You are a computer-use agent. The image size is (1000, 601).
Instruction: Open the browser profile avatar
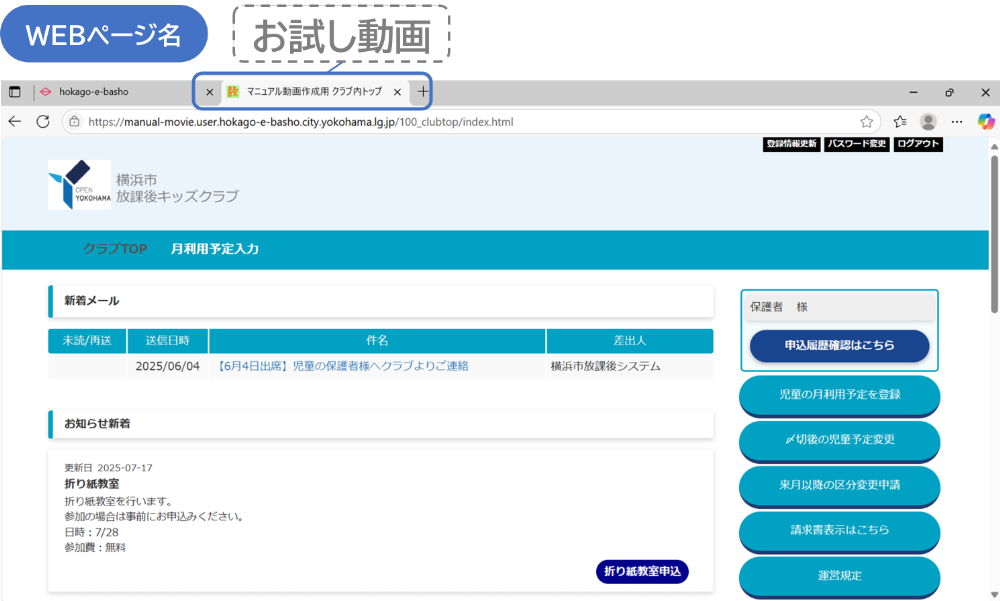tap(928, 121)
